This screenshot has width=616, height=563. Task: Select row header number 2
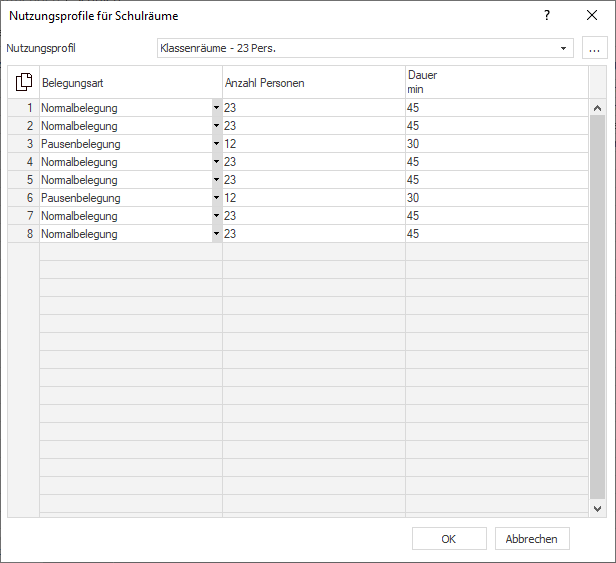pyautogui.click(x=24, y=126)
